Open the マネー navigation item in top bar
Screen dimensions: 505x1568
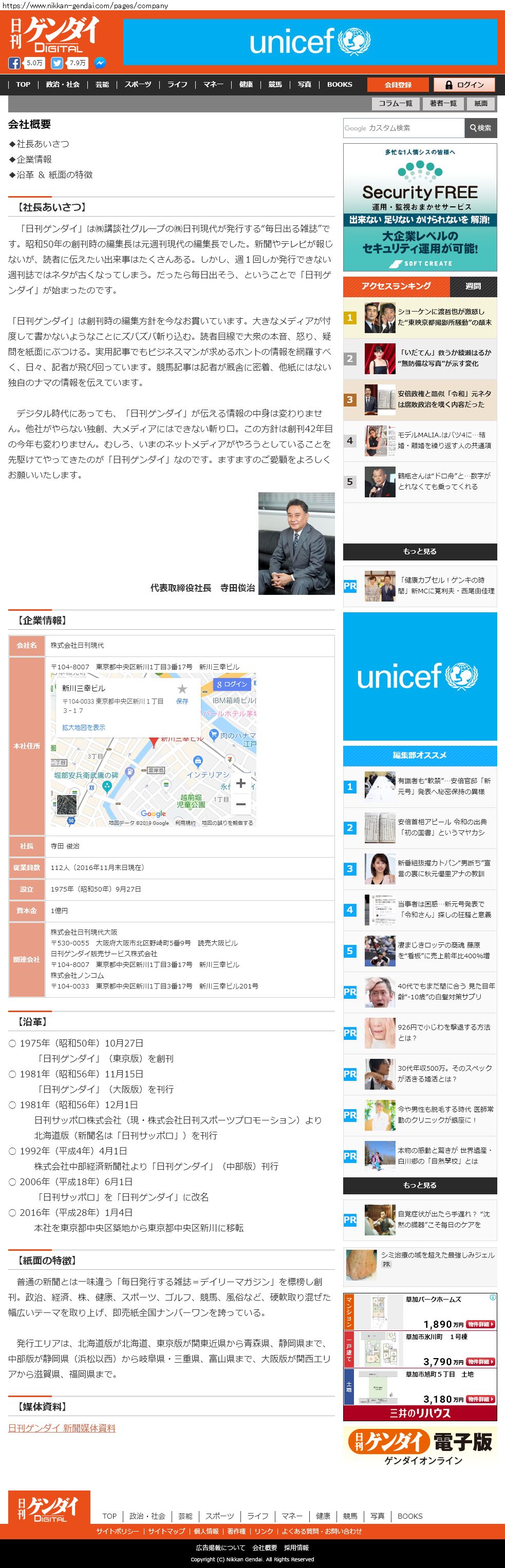pyautogui.click(x=213, y=85)
